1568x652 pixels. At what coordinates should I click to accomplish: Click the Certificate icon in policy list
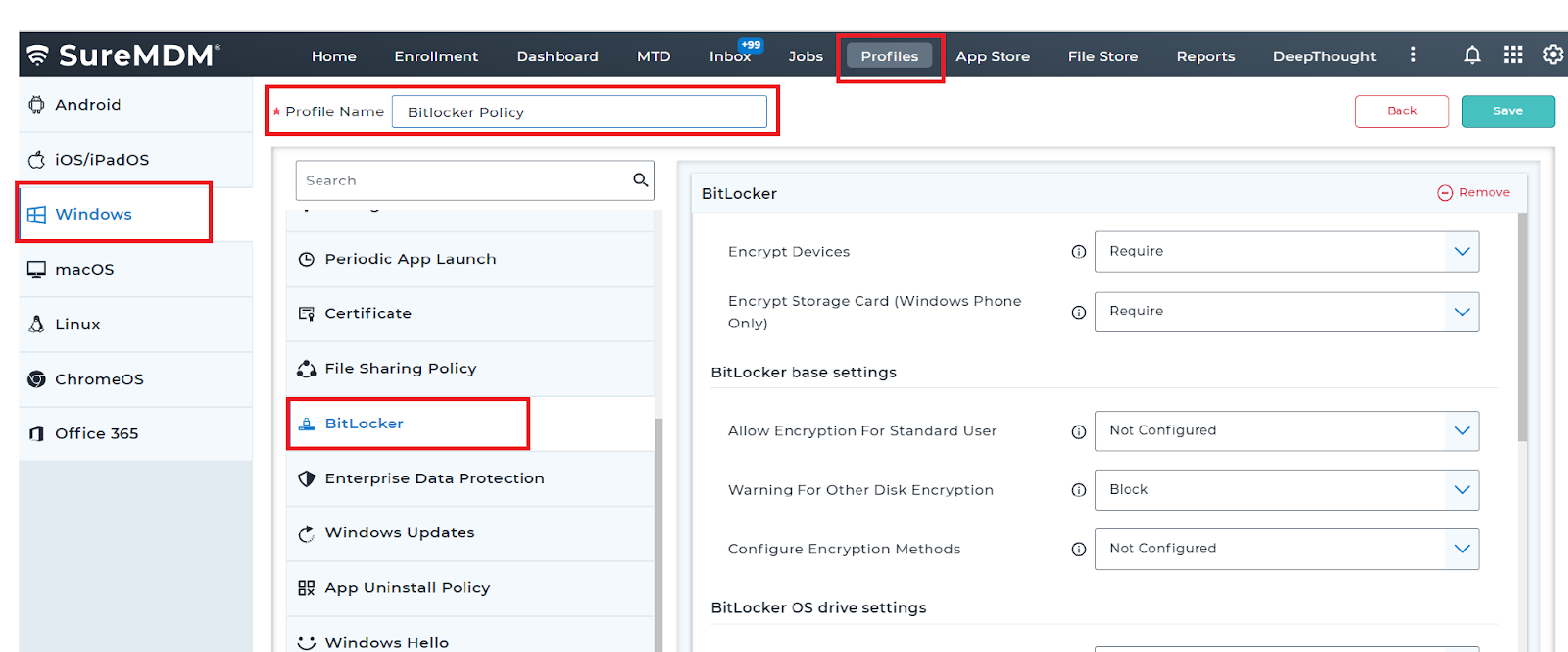click(x=307, y=314)
